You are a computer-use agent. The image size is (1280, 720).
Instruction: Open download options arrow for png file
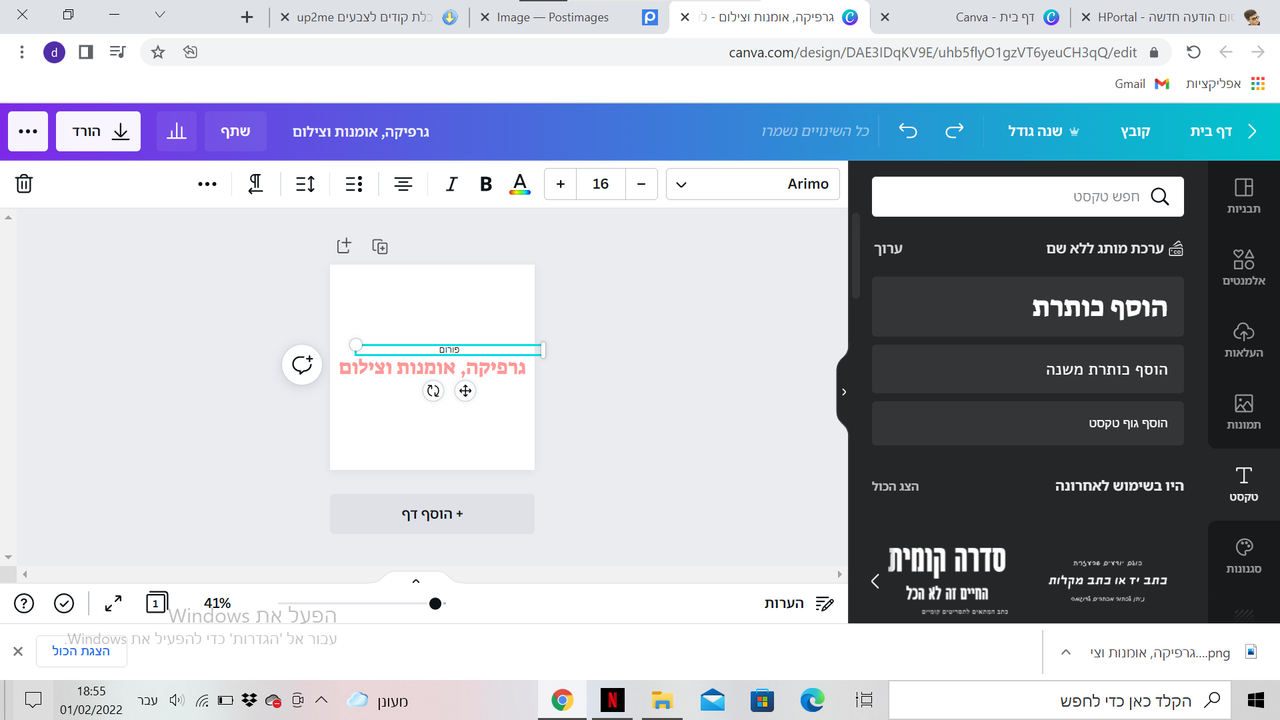coord(1064,652)
